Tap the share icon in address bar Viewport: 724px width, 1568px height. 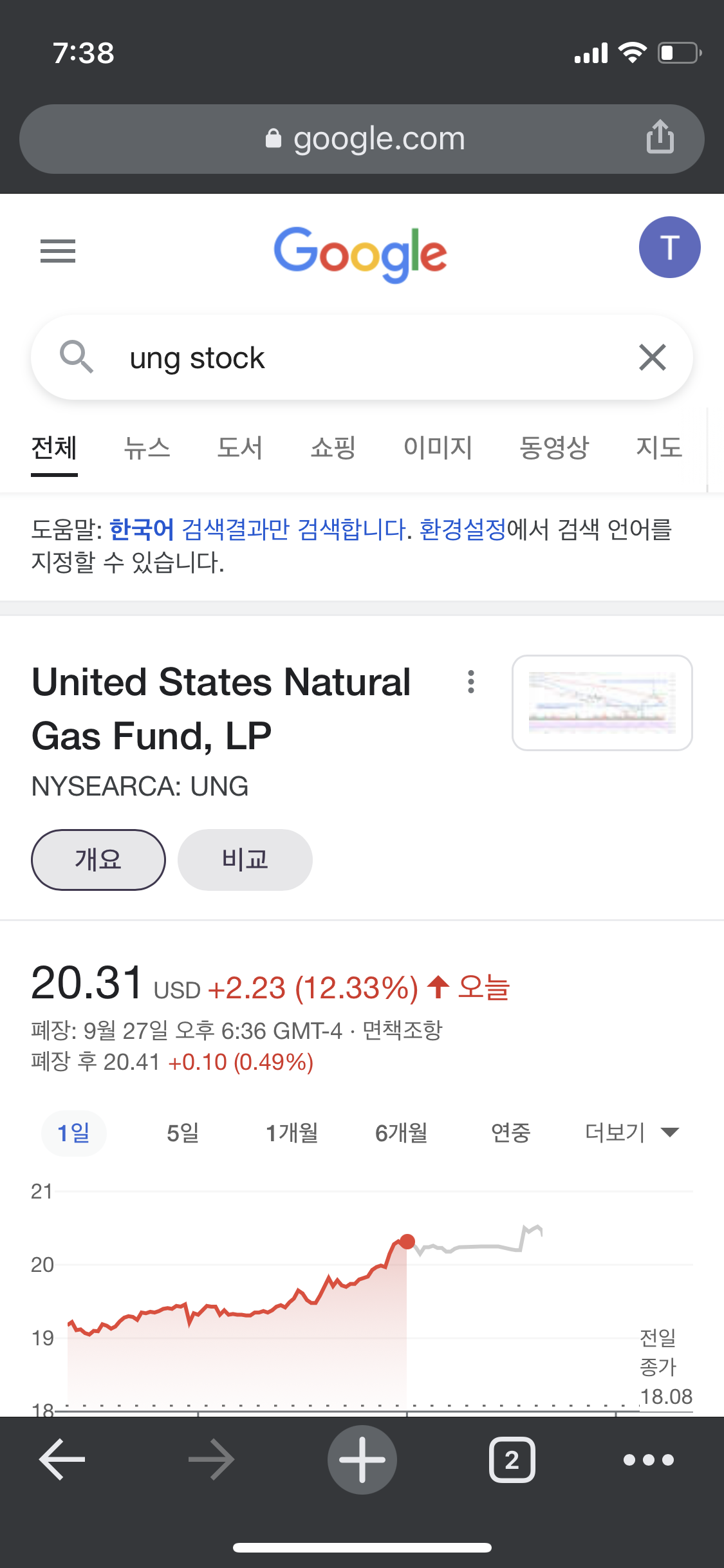tap(660, 137)
